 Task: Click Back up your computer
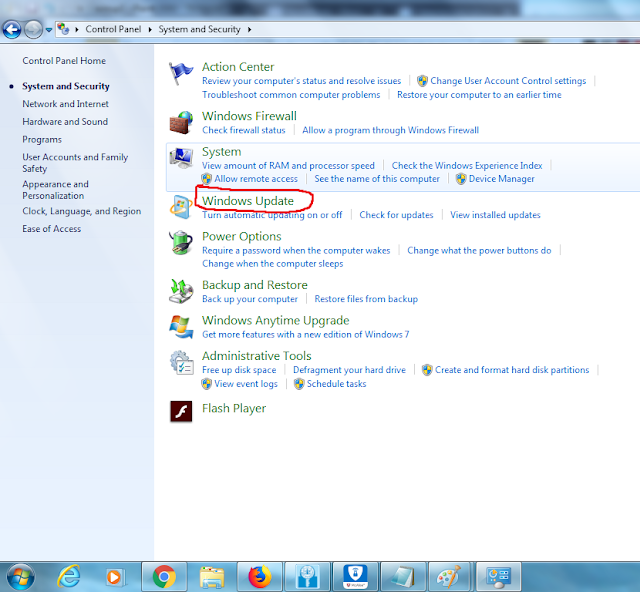pyautogui.click(x=250, y=299)
